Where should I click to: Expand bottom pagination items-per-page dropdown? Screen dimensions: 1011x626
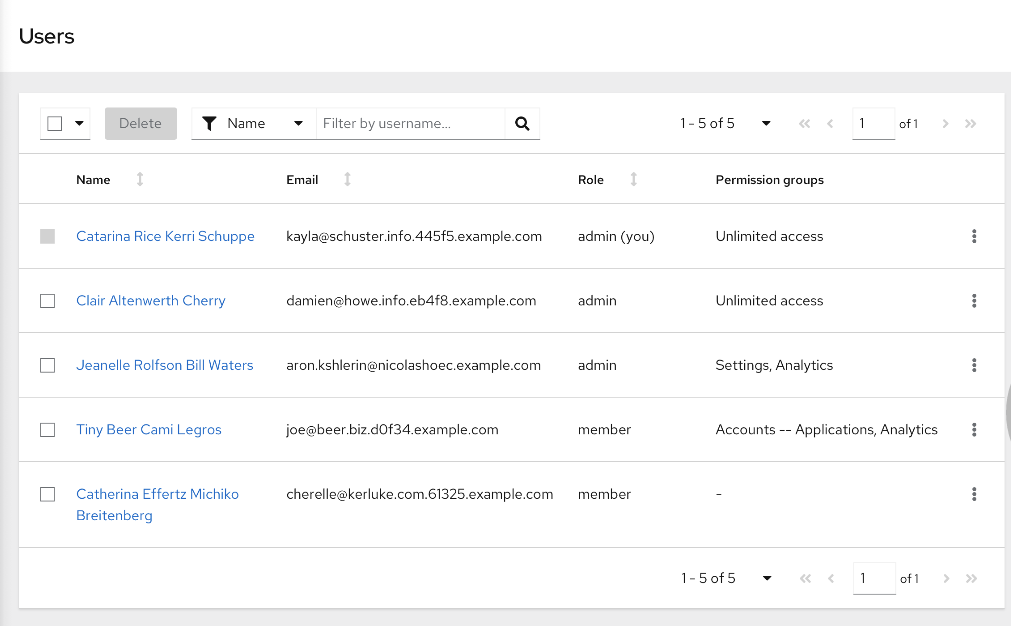coord(767,578)
